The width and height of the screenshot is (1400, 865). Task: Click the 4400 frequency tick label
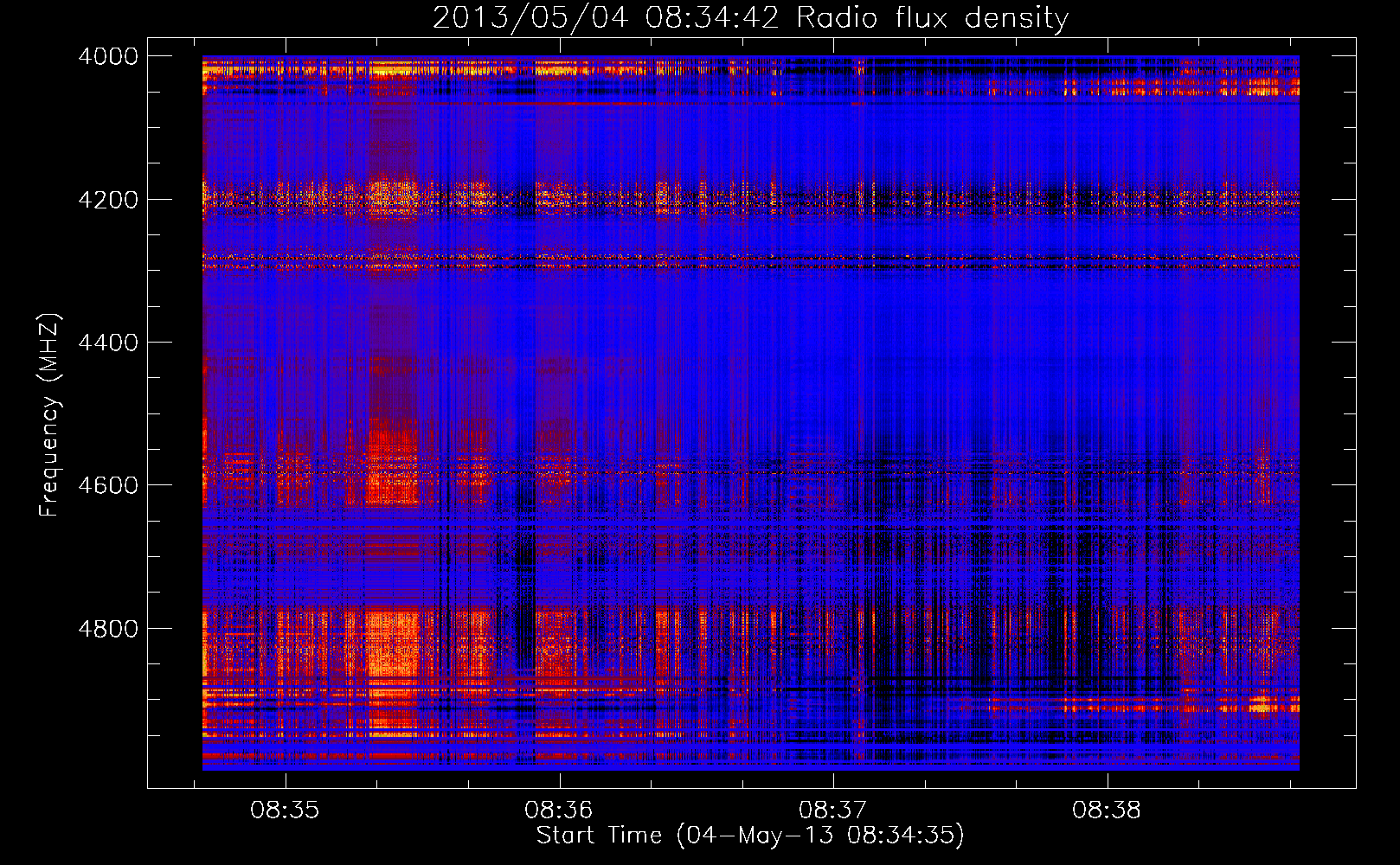108,343
